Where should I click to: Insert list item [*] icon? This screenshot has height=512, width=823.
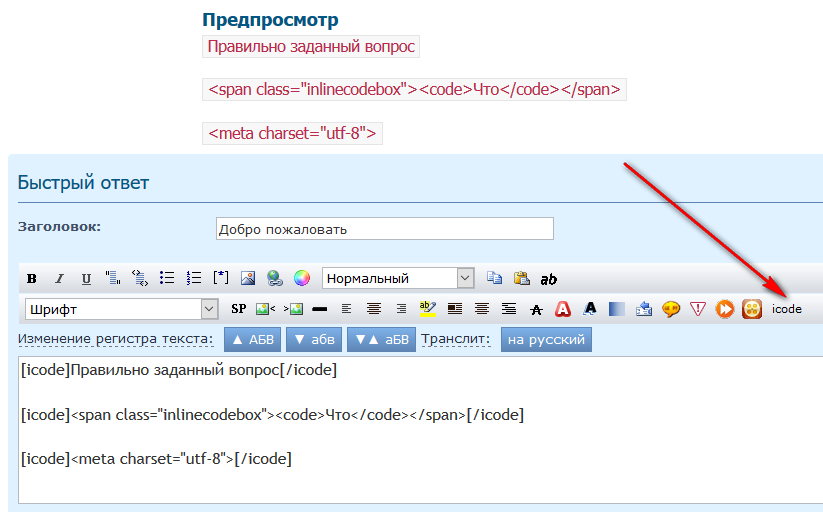click(221, 278)
